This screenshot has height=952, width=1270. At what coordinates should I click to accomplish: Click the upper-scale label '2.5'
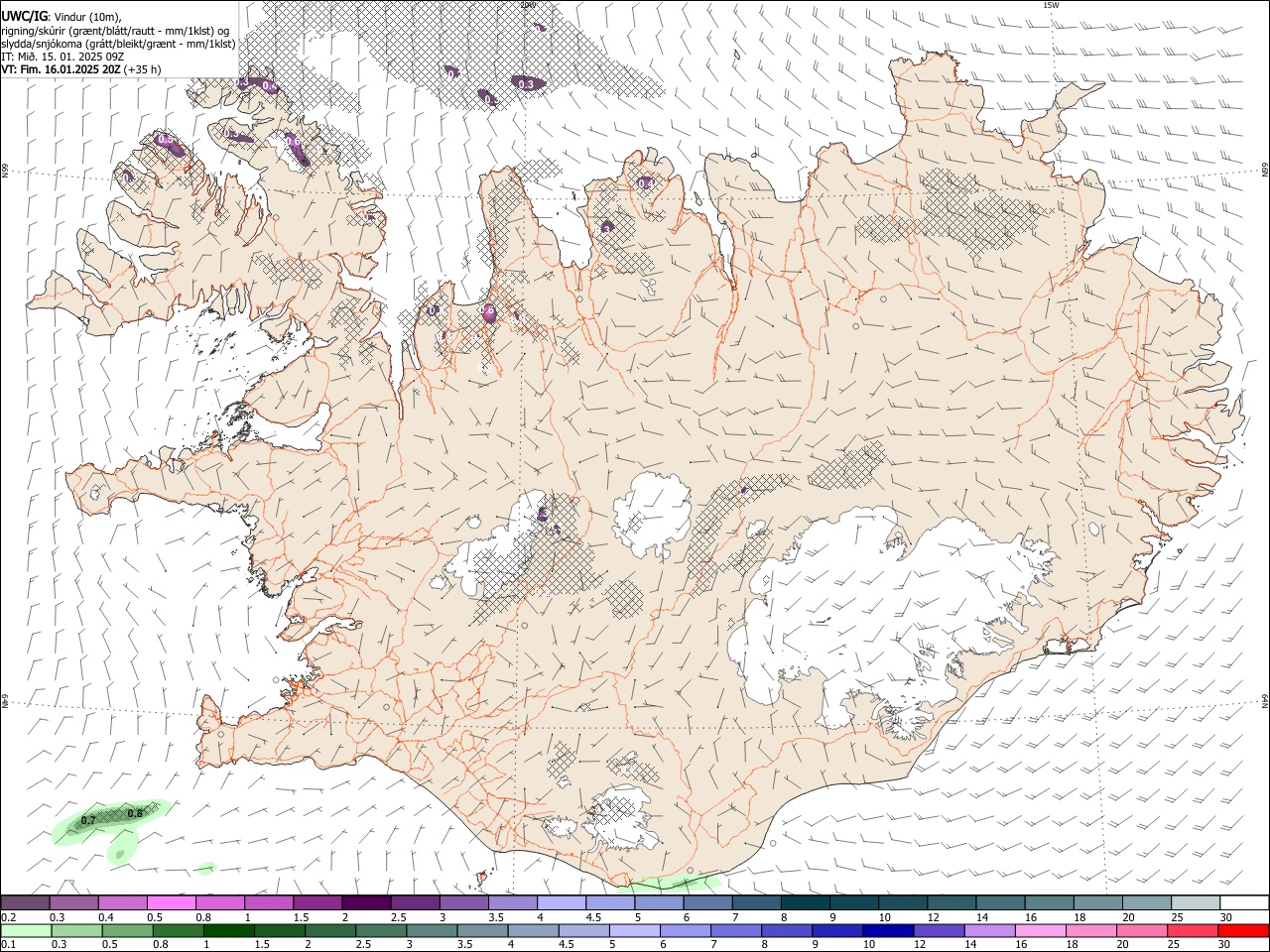[x=398, y=917]
